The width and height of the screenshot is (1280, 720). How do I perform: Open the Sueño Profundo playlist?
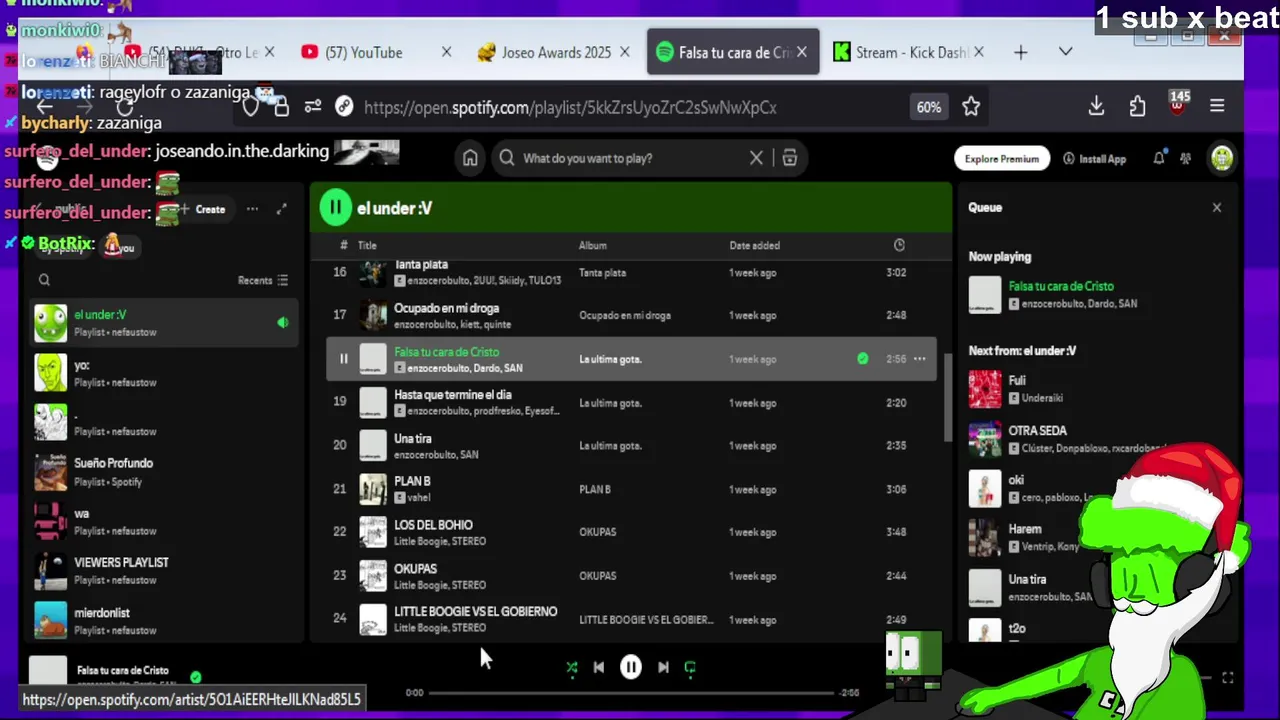(x=165, y=472)
